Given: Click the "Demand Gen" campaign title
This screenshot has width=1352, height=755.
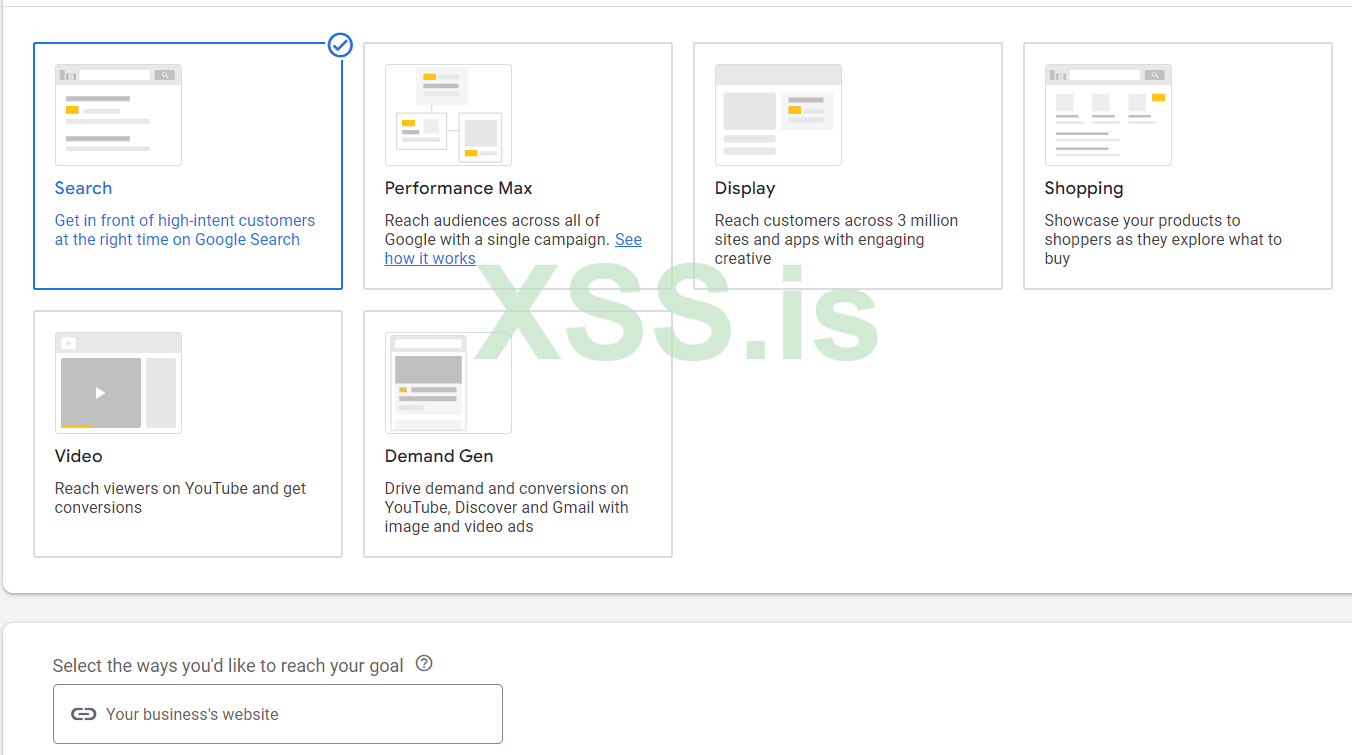Looking at the screenshot, I should tap(439, 456).
